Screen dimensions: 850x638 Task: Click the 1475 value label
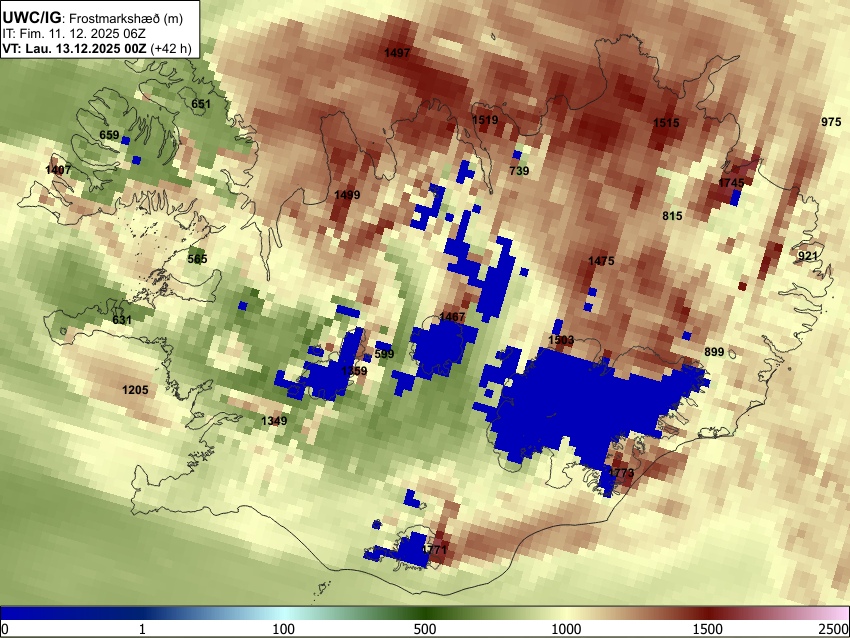pos(601,261)
